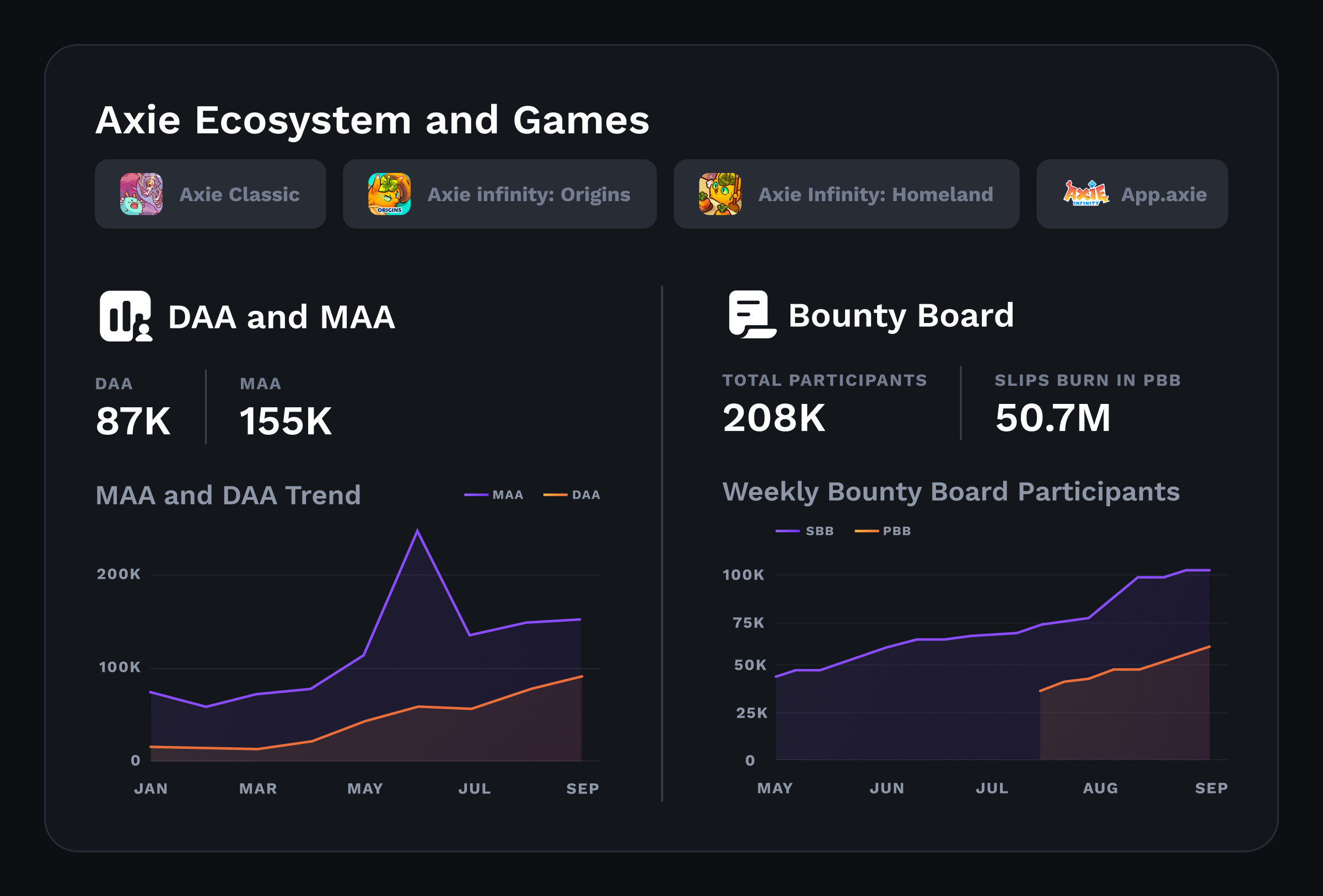The width and height of the screenshot is (1323, 896).
Task: Click the MAA and DAA Trend title
Action: click(x=228, y=495)
